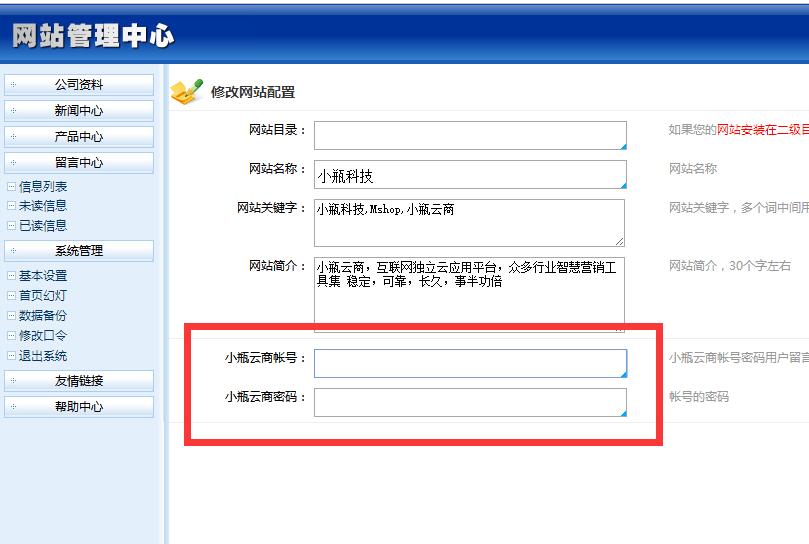Click the 网站简介，30个字左右 hint text
The width and height of the screenshot is (809, 544).
730,266
